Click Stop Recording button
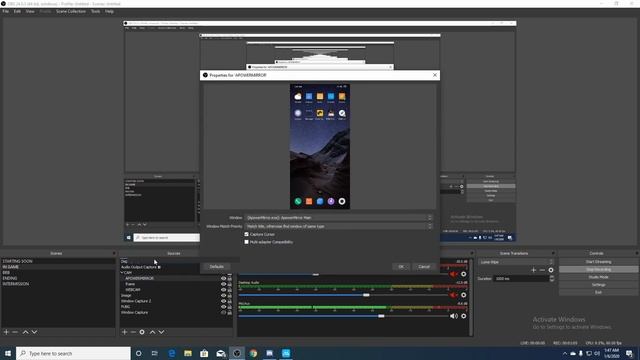The width and height of the screenshot is (640, 360). [x=598, y=270]
